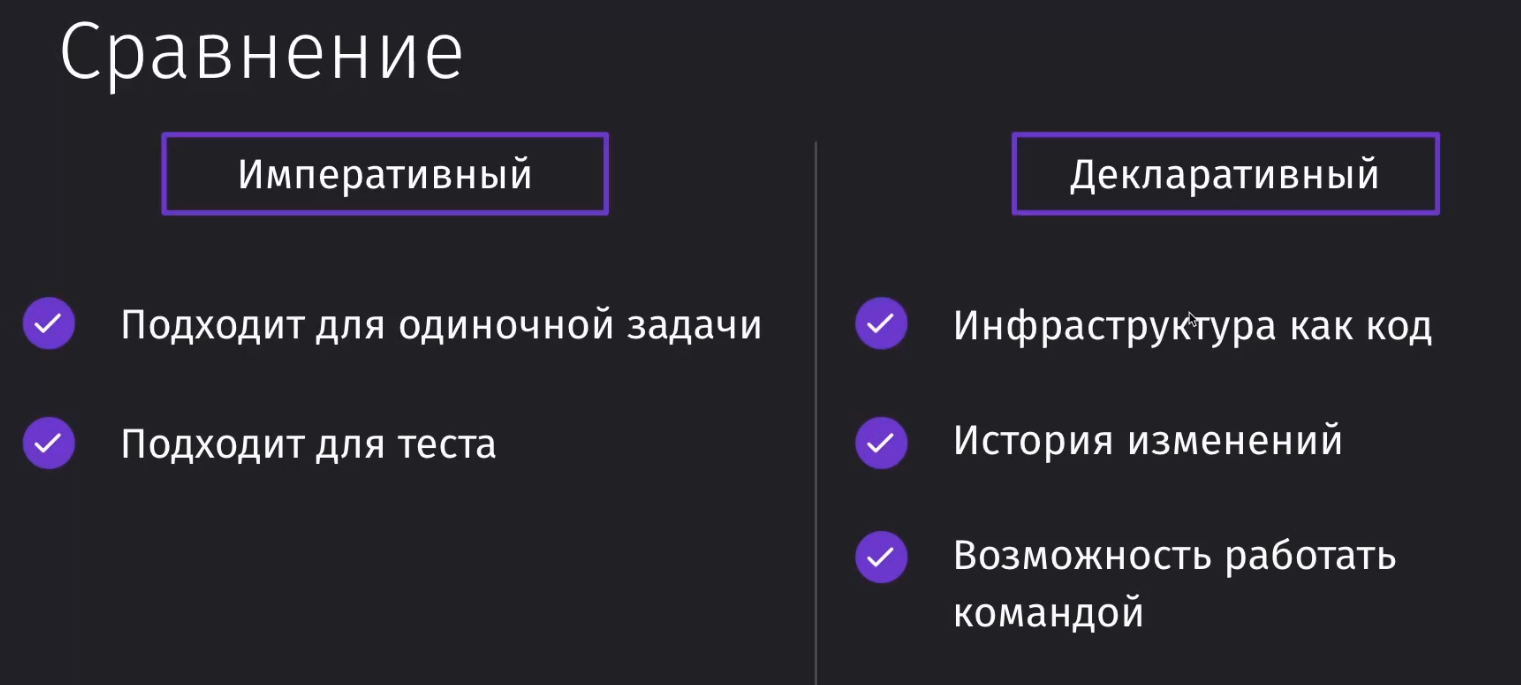Click the checkmark icon beside "Подходит для одиночной задачи"
This screenshot has height=685, width=1521.
[x=49, y=324]
